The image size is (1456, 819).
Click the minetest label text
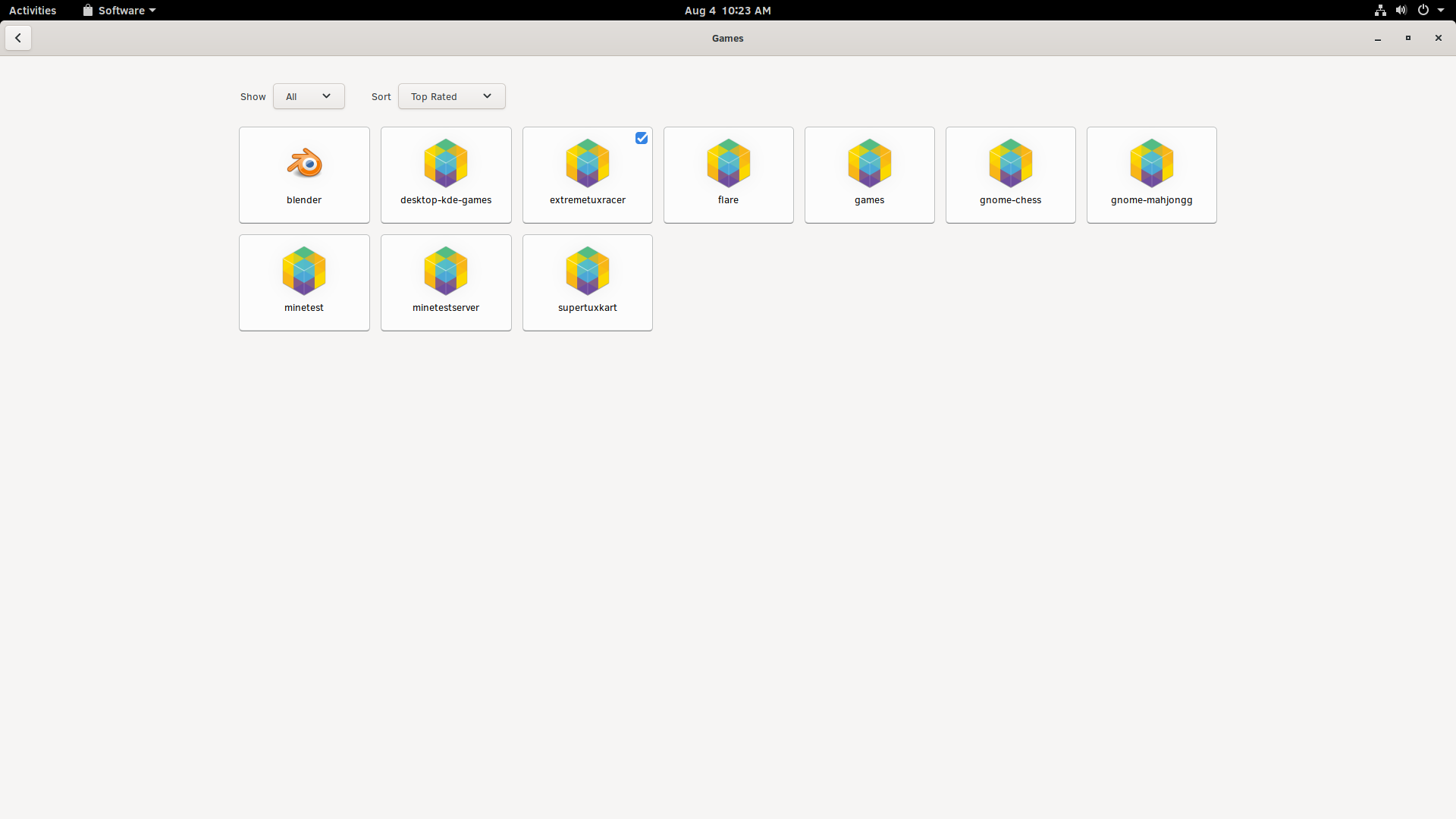(x=304, y=308)
